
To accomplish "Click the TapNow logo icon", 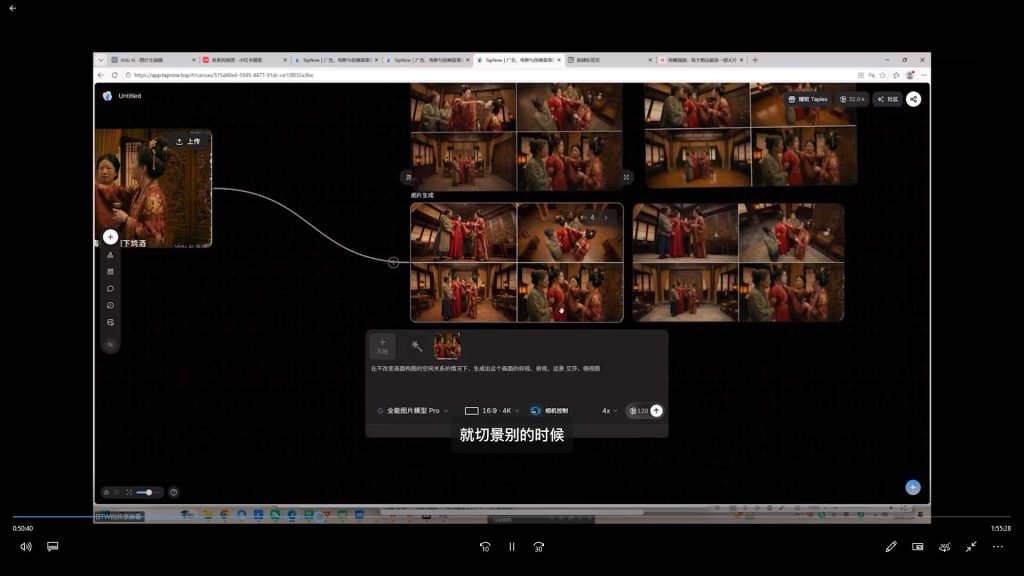I will [x=107, y=96].
